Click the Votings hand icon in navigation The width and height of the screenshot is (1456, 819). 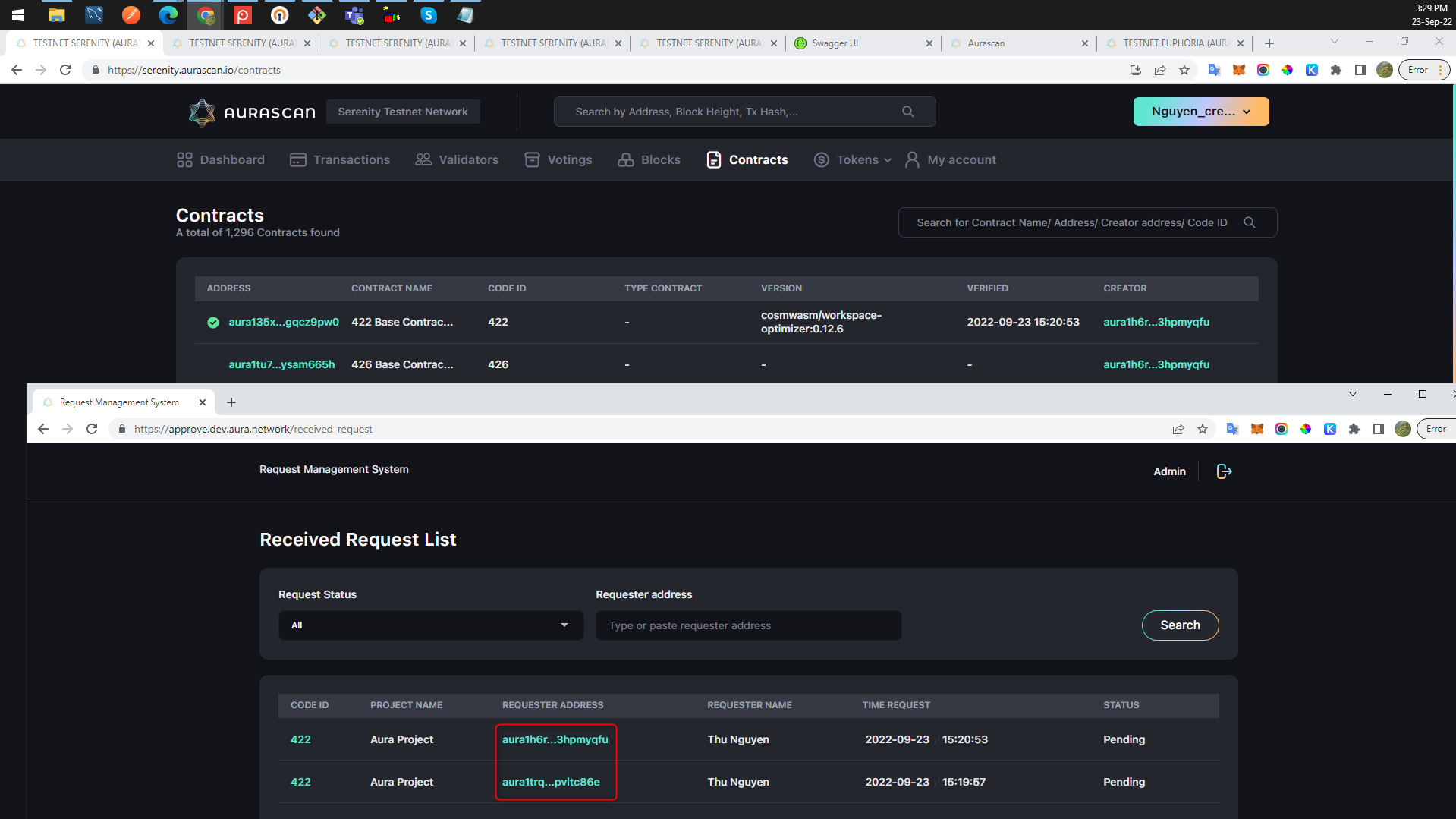[532, 159]
